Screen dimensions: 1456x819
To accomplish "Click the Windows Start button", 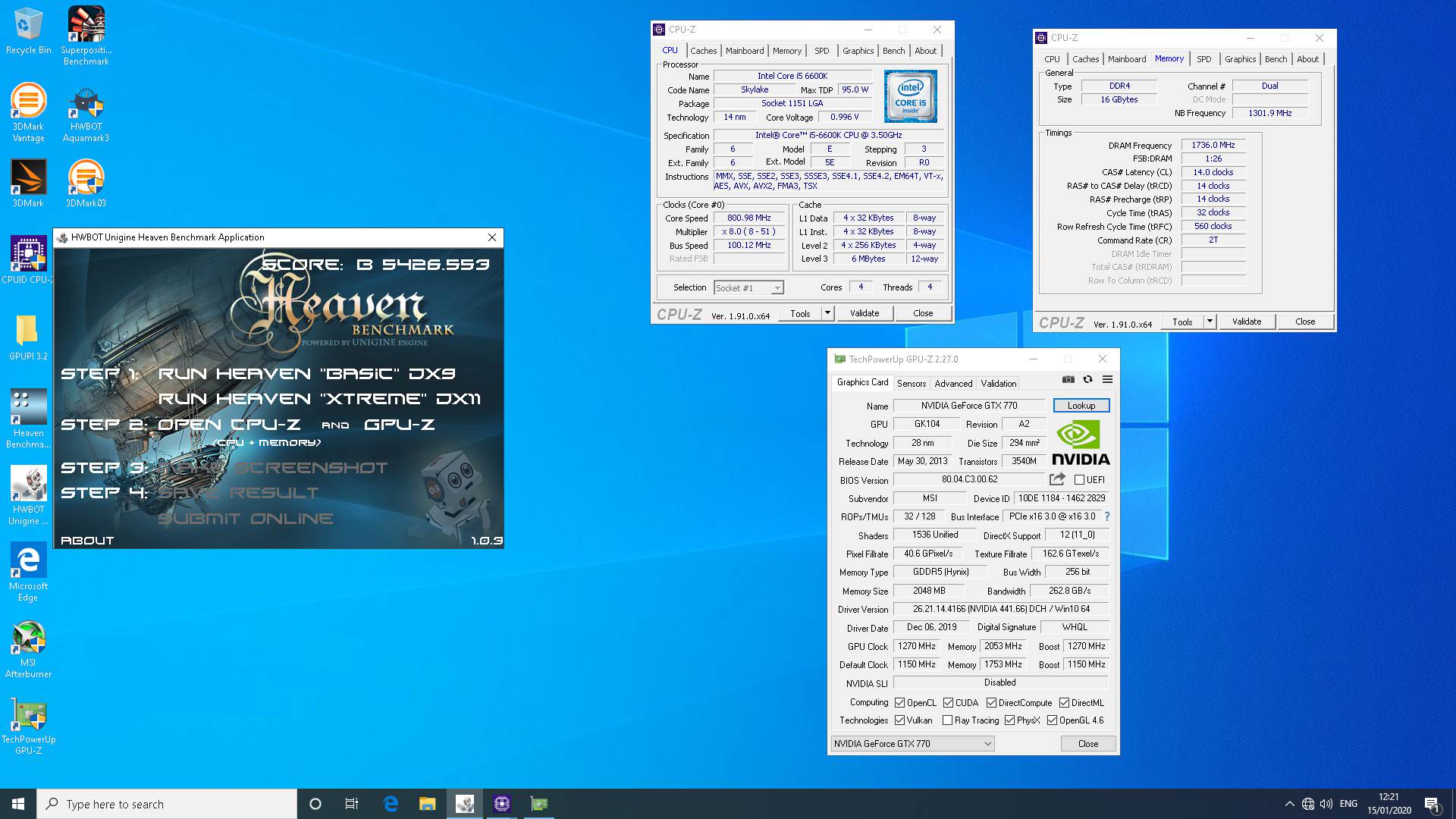I will [x=18, y=804].
